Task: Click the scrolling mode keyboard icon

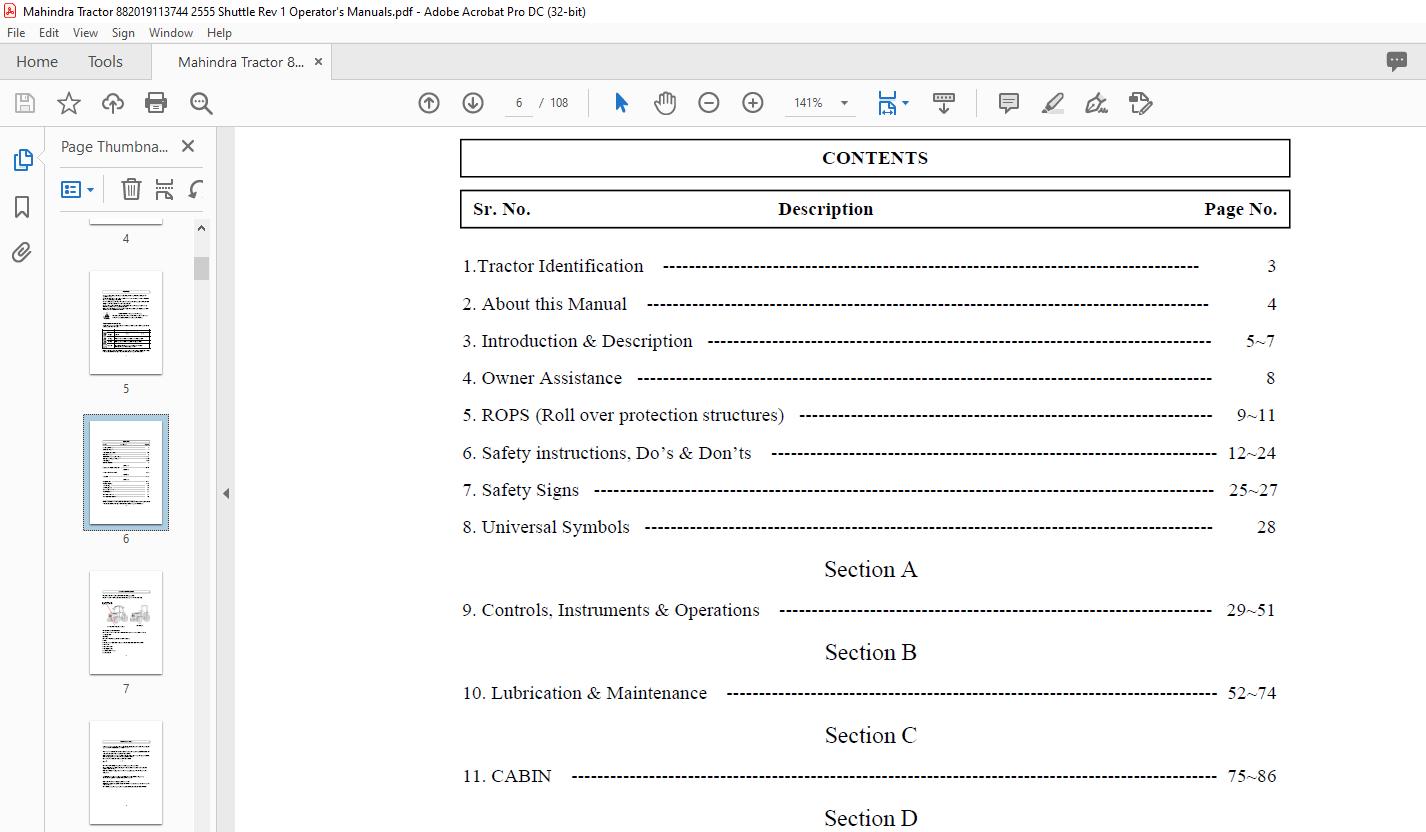Action: point(944,103)
